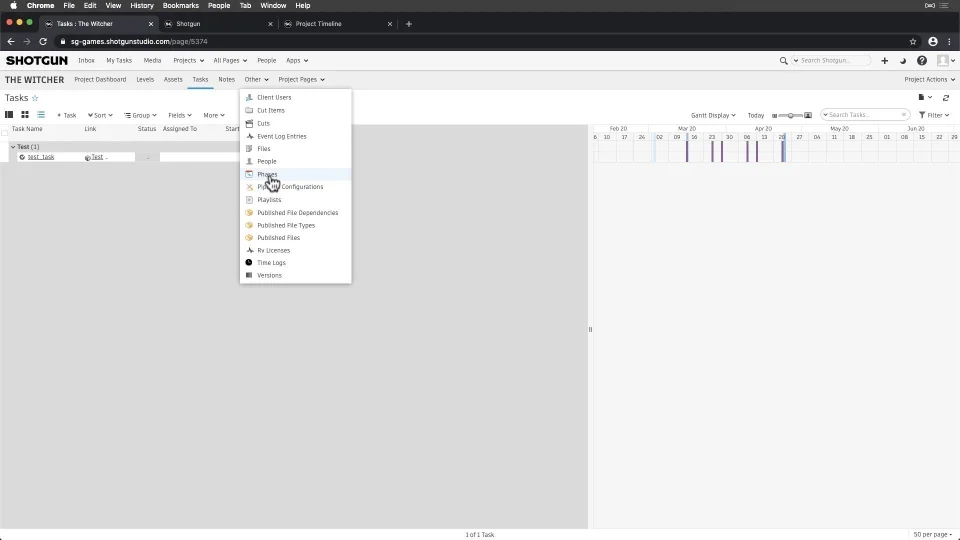This screenshot has width=960, height=540.
Task: Click the Gantt zoom-out icon
Action: 774,115
